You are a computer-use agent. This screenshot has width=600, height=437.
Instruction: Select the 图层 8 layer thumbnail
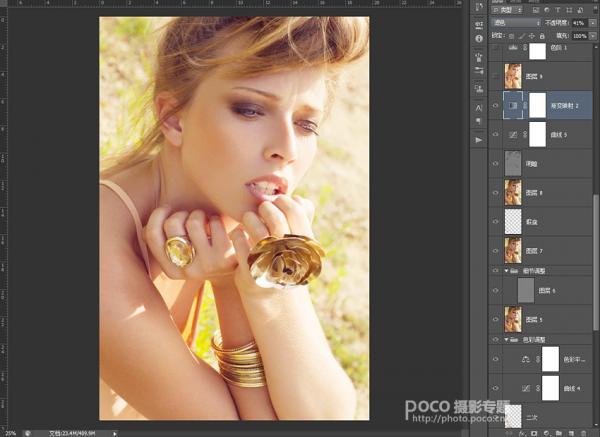[x=514, y=191]
